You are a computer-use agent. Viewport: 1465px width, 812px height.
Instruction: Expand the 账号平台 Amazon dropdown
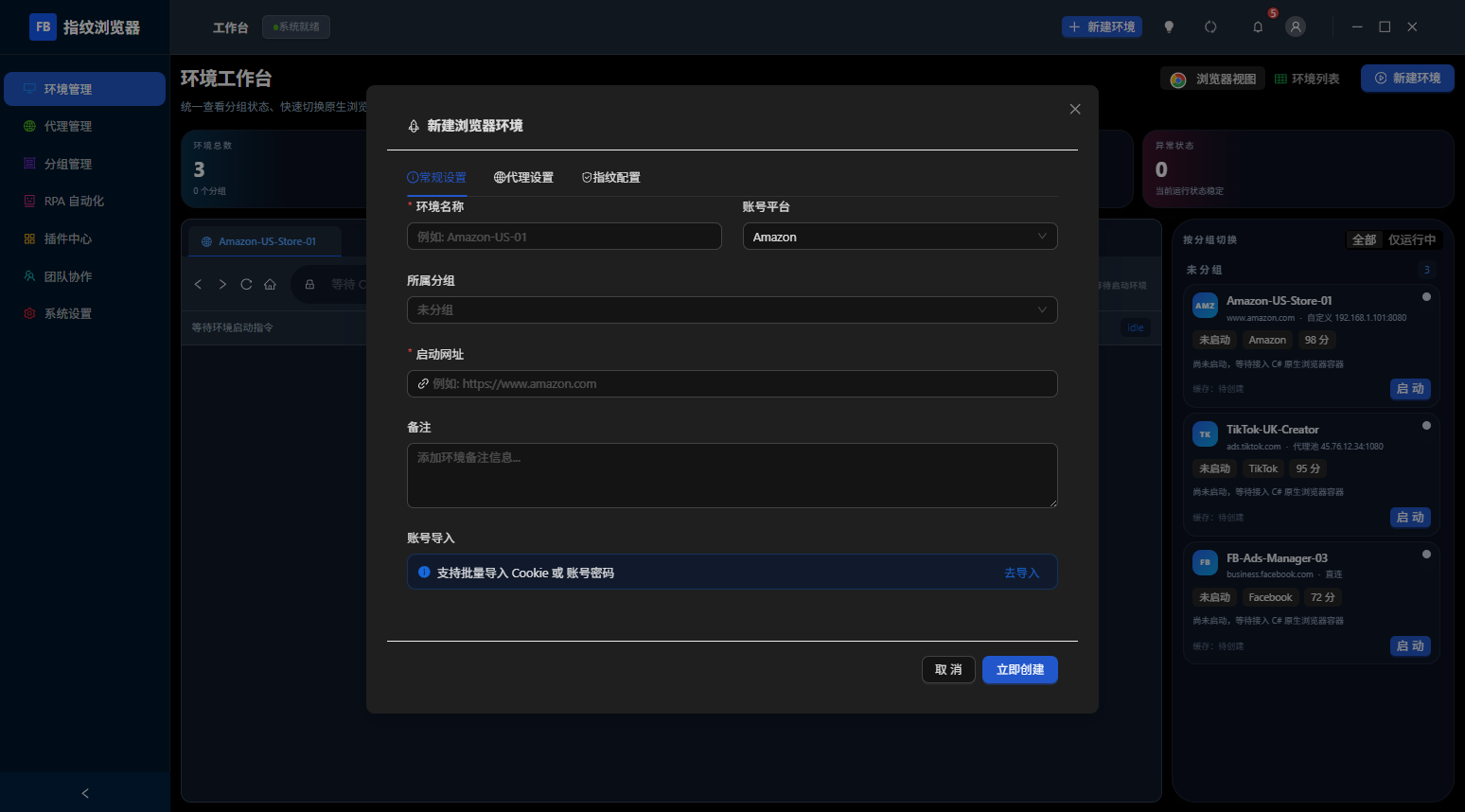tap(900, 237)
